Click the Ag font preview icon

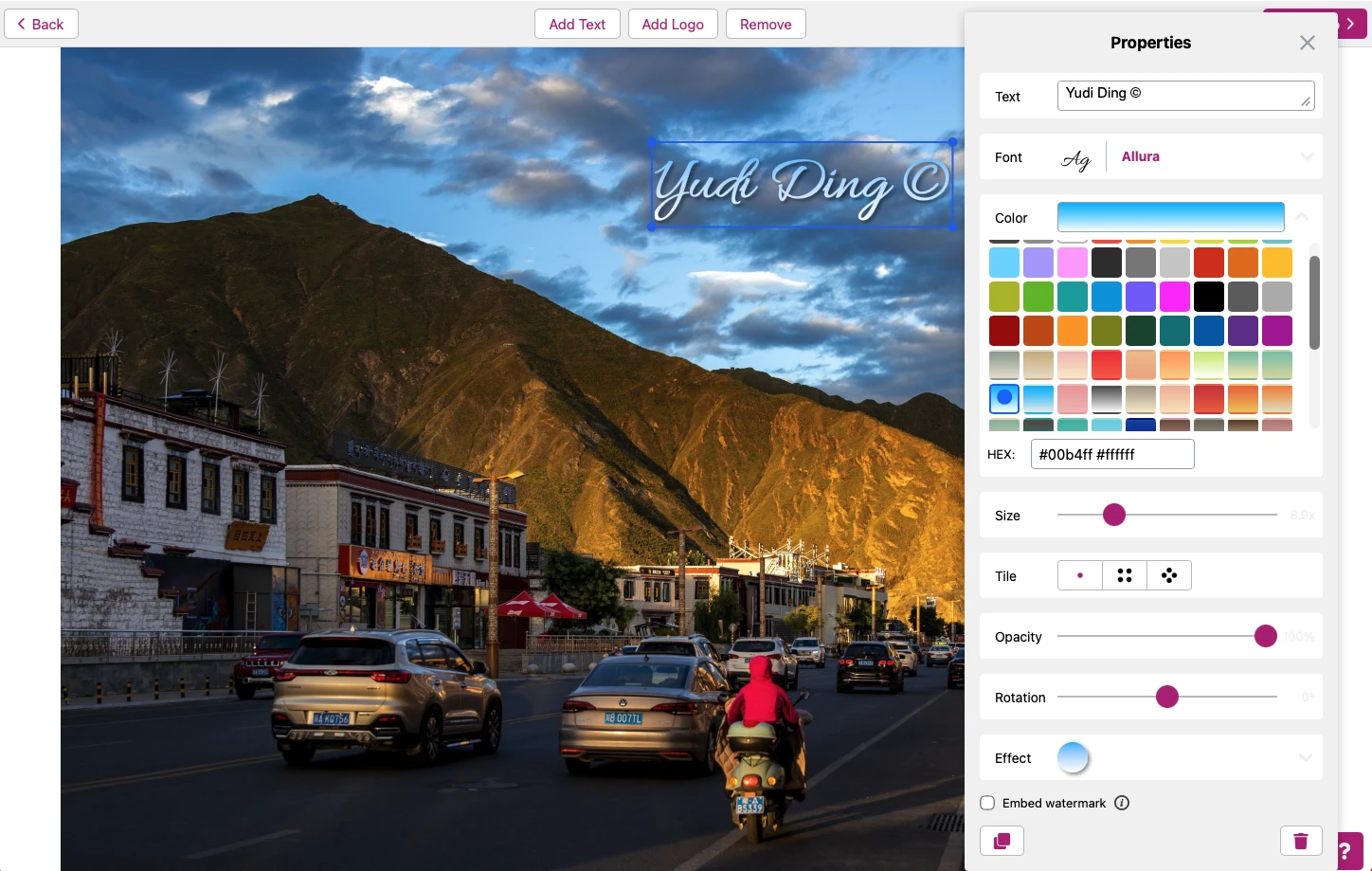tap(1076, 158)
